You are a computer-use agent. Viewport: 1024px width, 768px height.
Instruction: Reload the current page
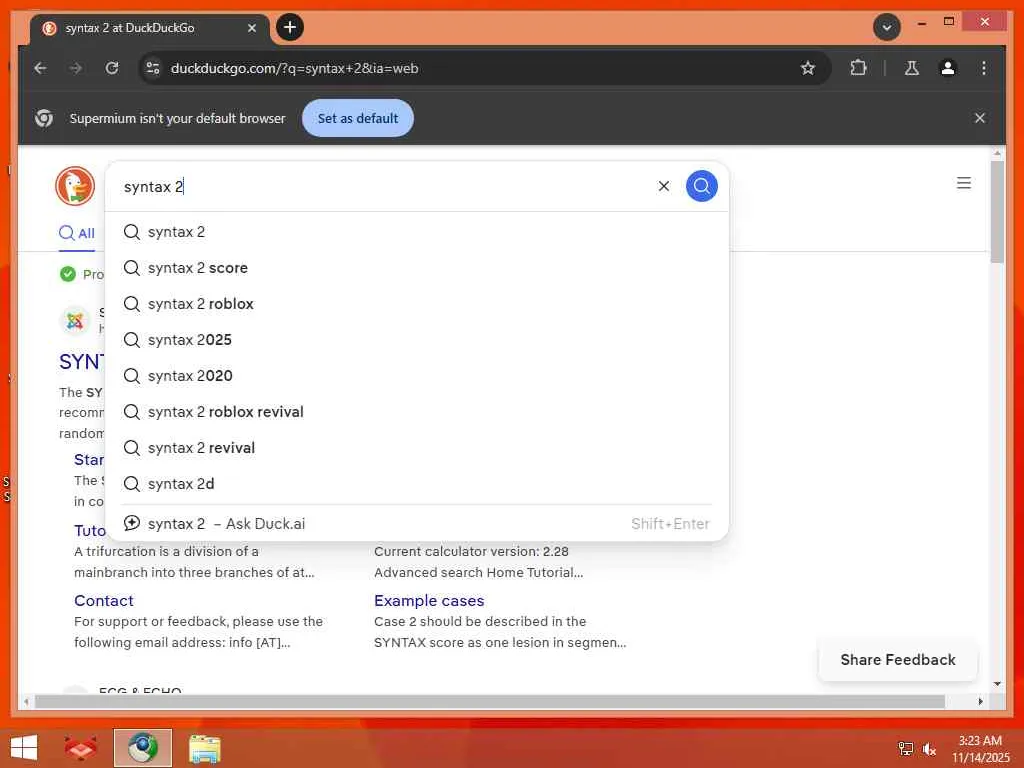112,68
